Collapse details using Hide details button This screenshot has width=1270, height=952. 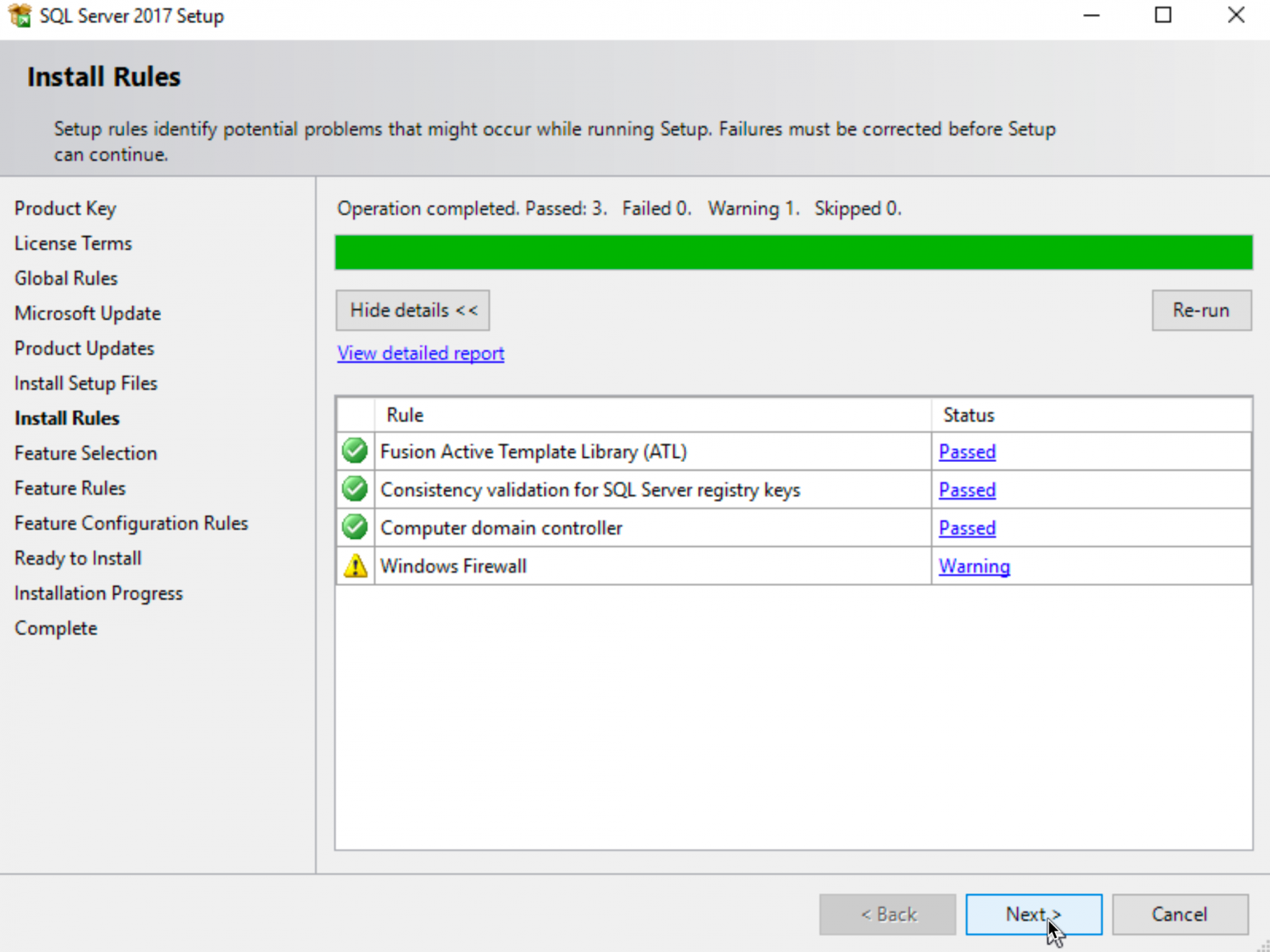[x=412, y=310]
